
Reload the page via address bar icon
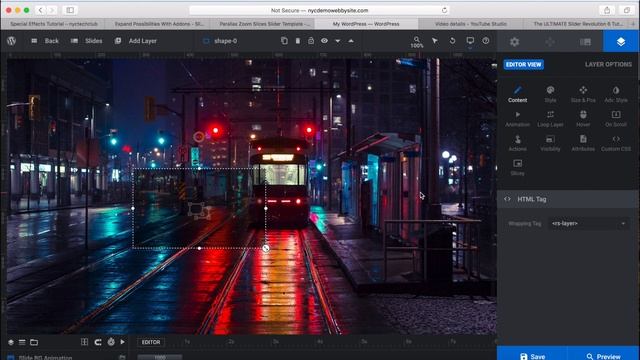pos(444,10)
